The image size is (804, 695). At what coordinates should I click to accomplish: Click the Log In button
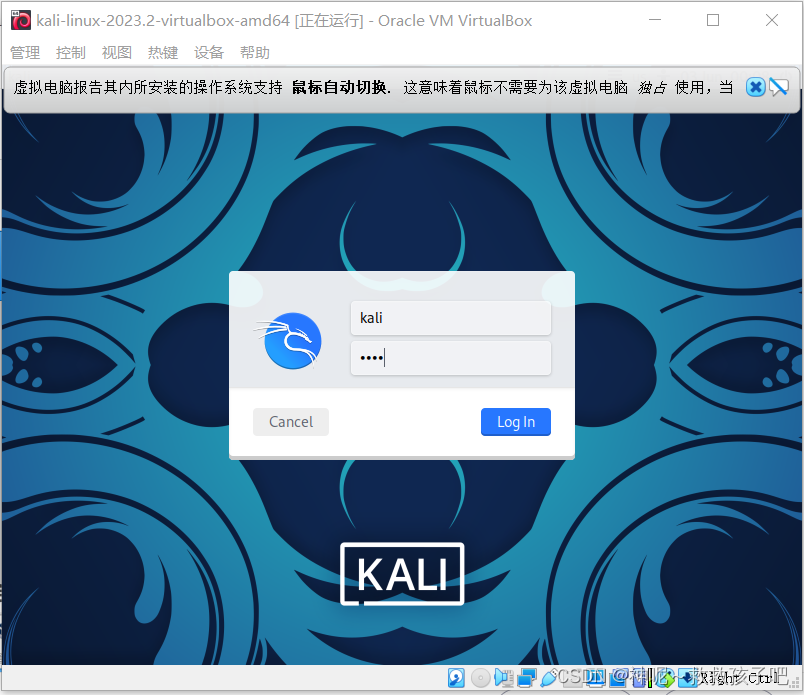coord(516,422)
